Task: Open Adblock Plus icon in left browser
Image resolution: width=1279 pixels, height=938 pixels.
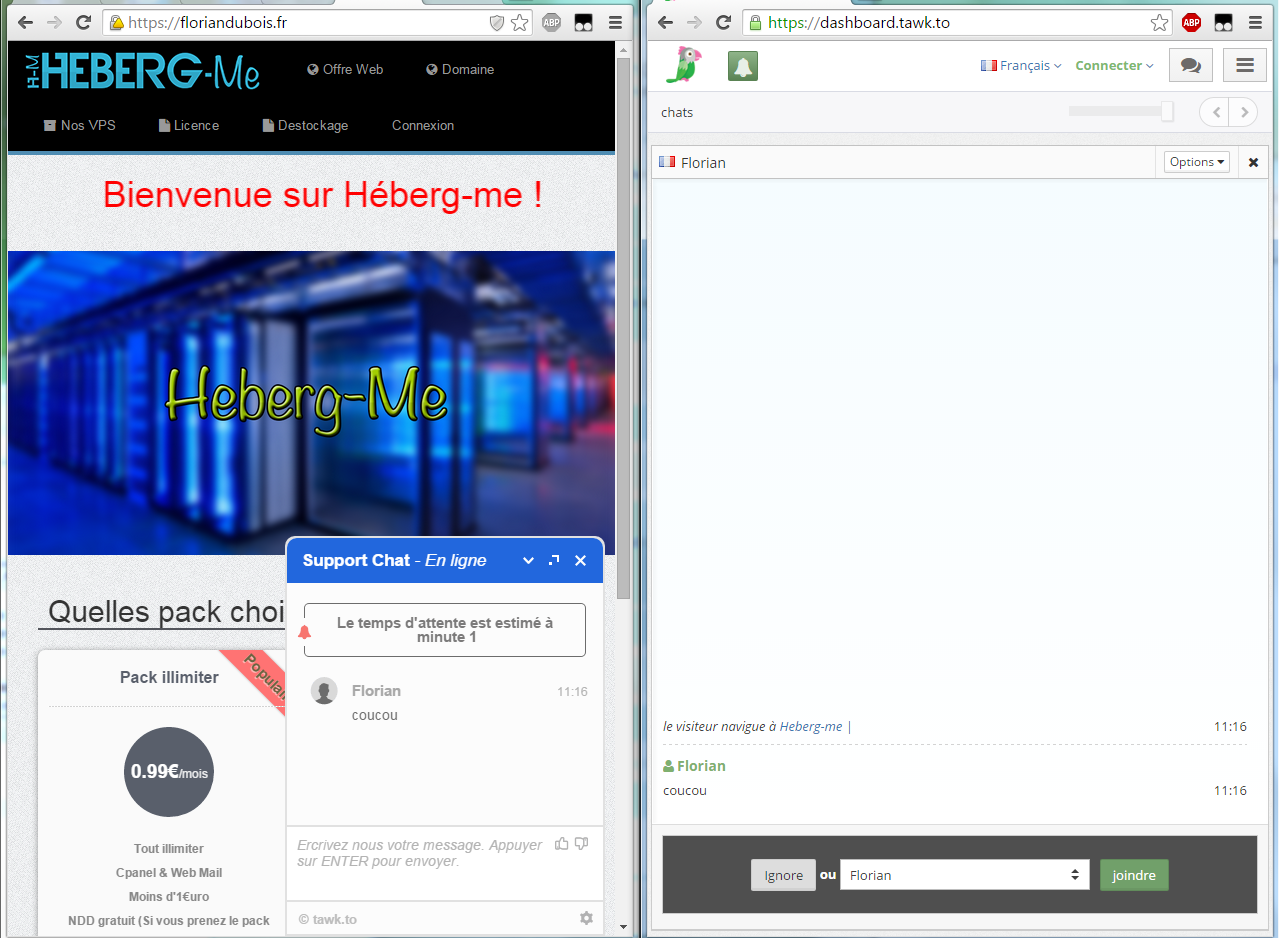Action: [552, 22]
